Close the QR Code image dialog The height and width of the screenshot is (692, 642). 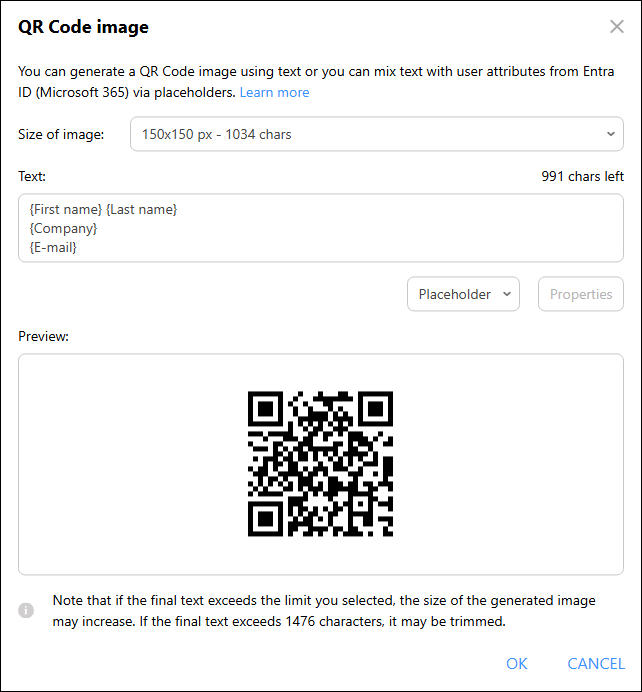[617, 27]
